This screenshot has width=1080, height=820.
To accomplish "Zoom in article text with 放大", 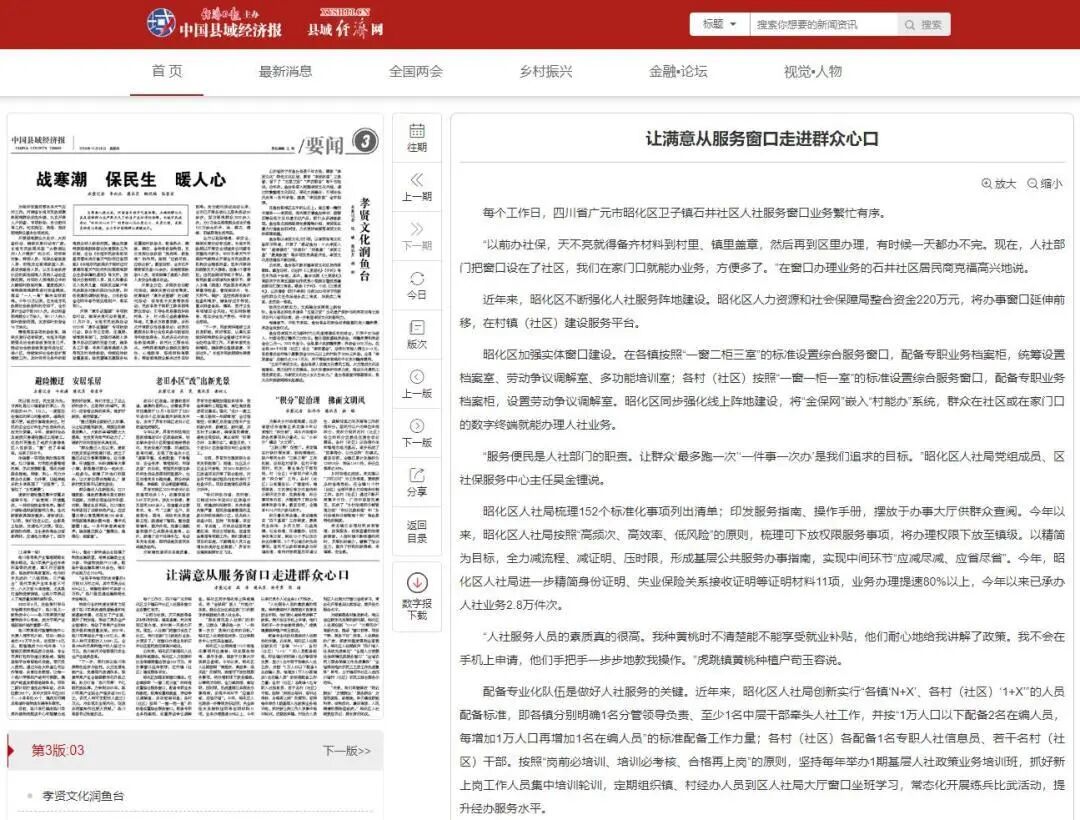I will (999, 183).
